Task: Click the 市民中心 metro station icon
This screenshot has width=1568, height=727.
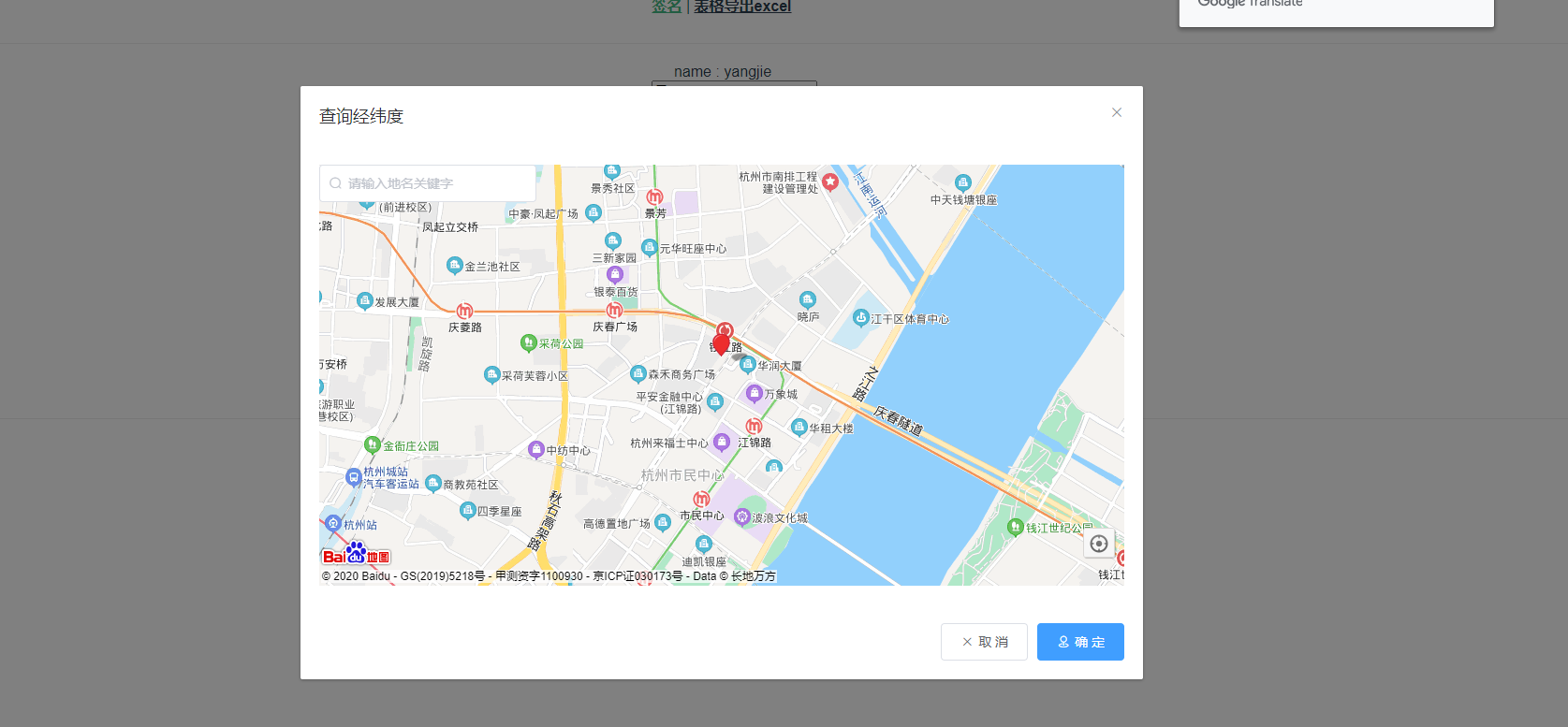Action: point(701,500)
